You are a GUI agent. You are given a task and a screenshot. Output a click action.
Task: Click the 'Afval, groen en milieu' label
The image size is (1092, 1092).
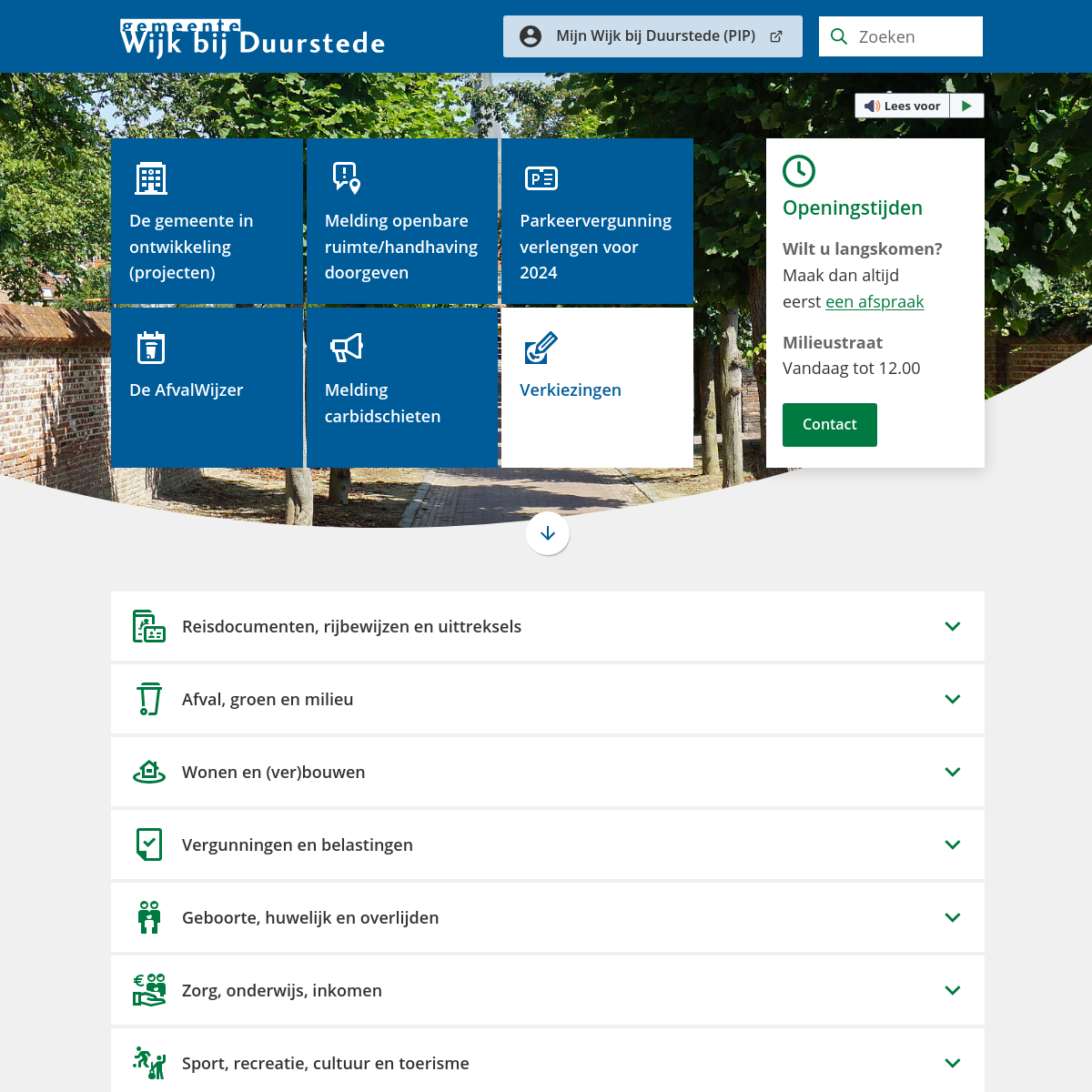pos(268,699)
